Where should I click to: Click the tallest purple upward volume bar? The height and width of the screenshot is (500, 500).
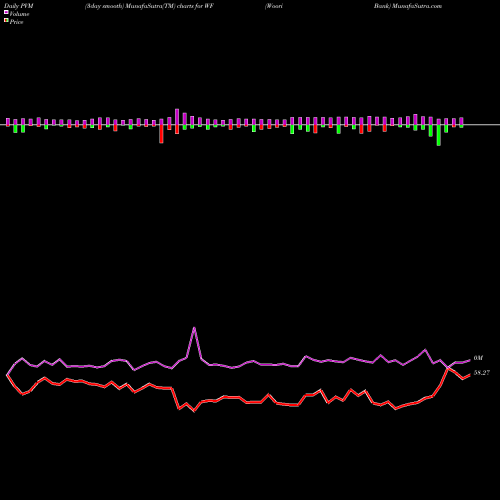coord(177,117)
